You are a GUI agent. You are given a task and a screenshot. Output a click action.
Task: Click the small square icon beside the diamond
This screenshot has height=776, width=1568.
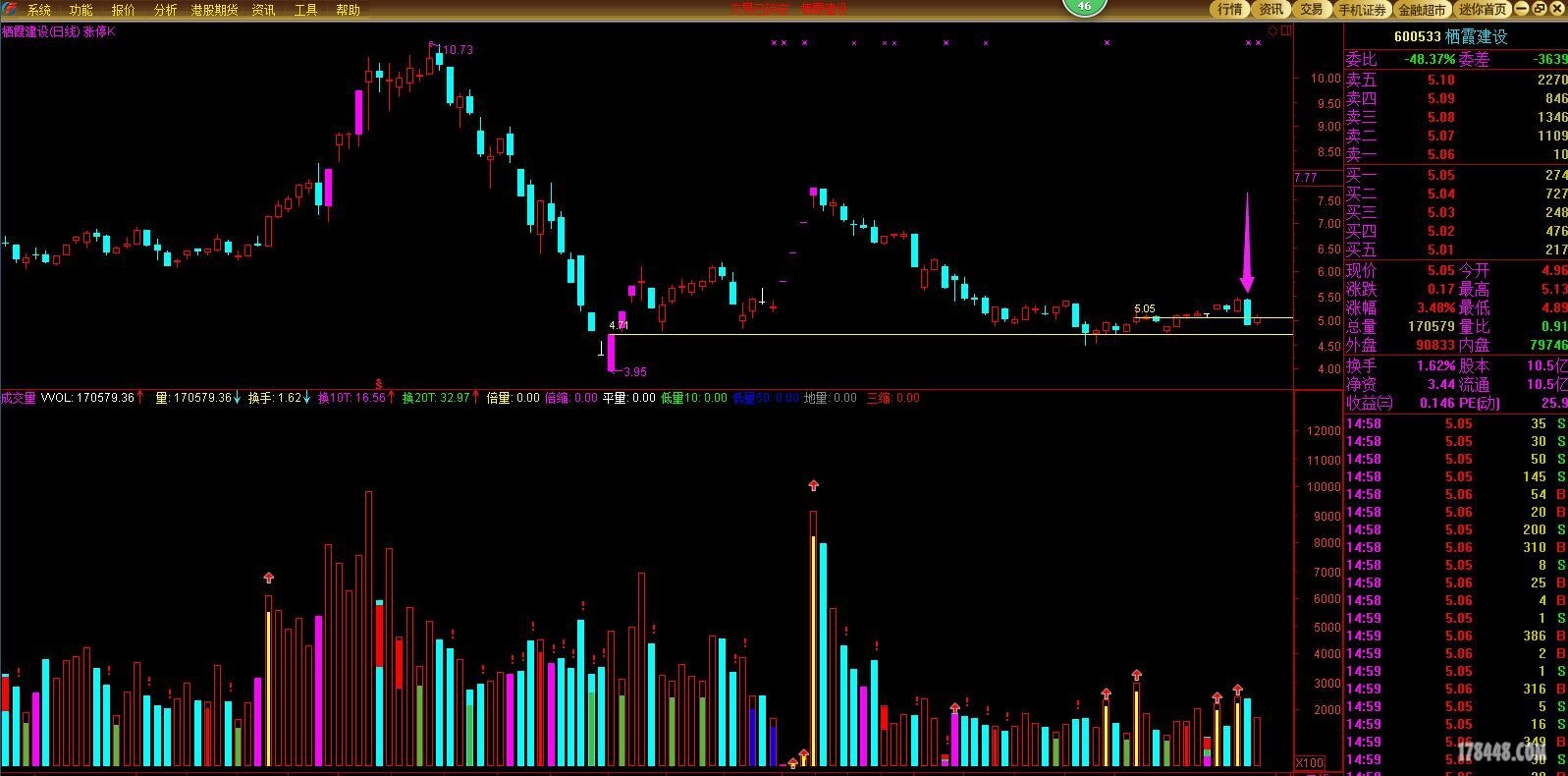pyautogui.click(x=1287, y=31)
